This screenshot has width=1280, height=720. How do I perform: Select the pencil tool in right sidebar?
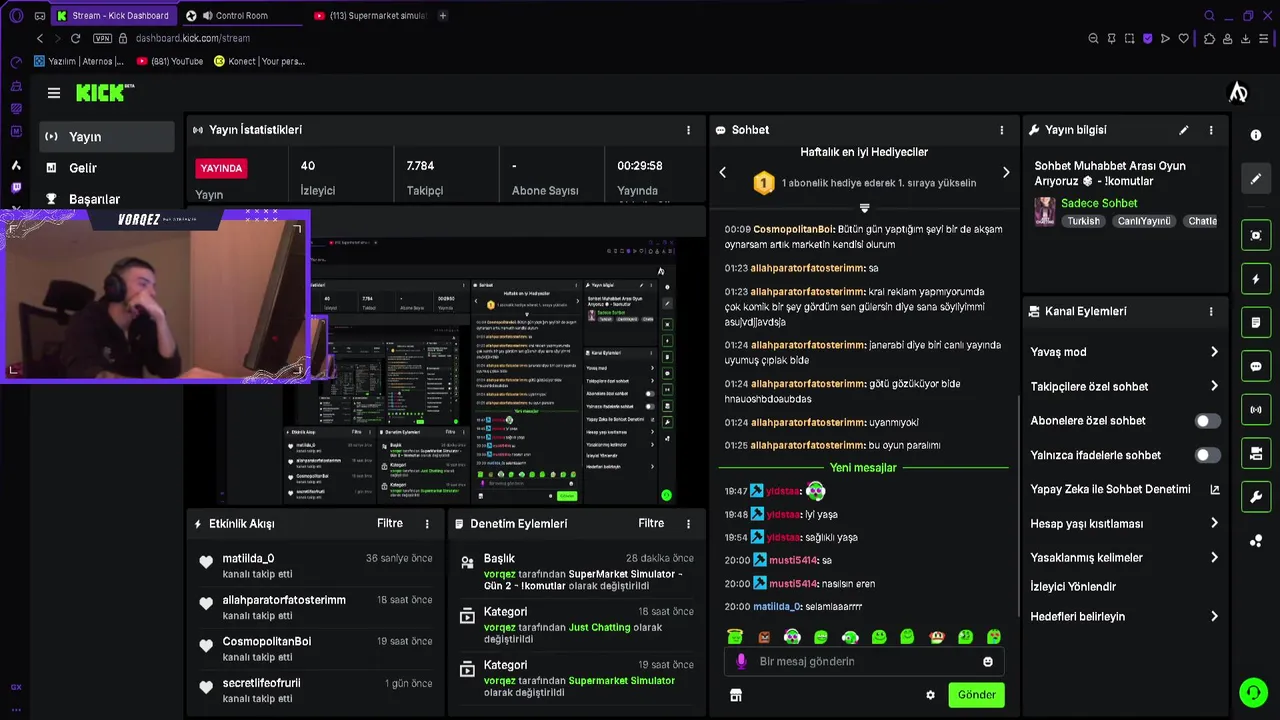point(1256,179)
